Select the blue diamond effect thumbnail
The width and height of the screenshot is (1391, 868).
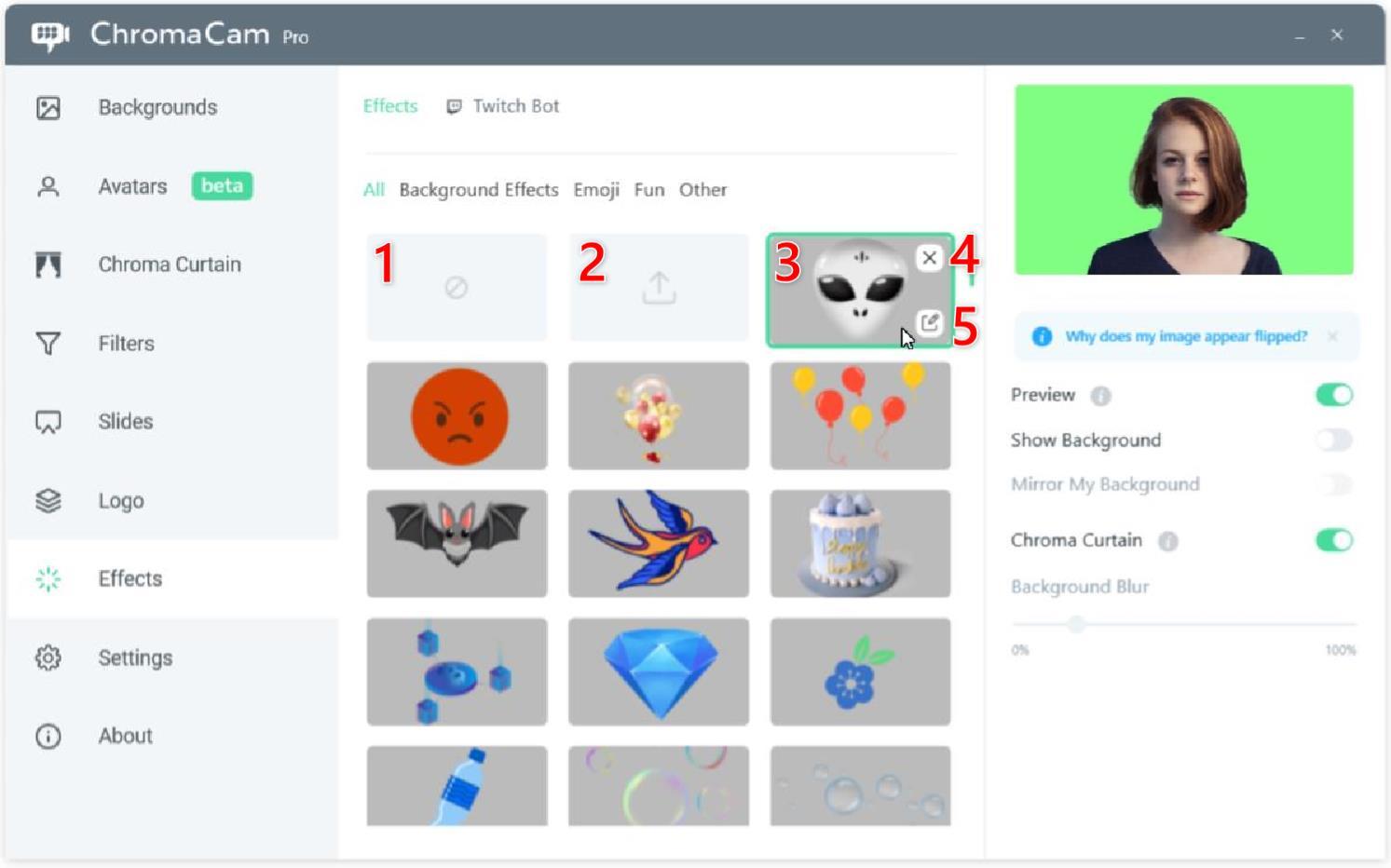(x=658, y=671)
